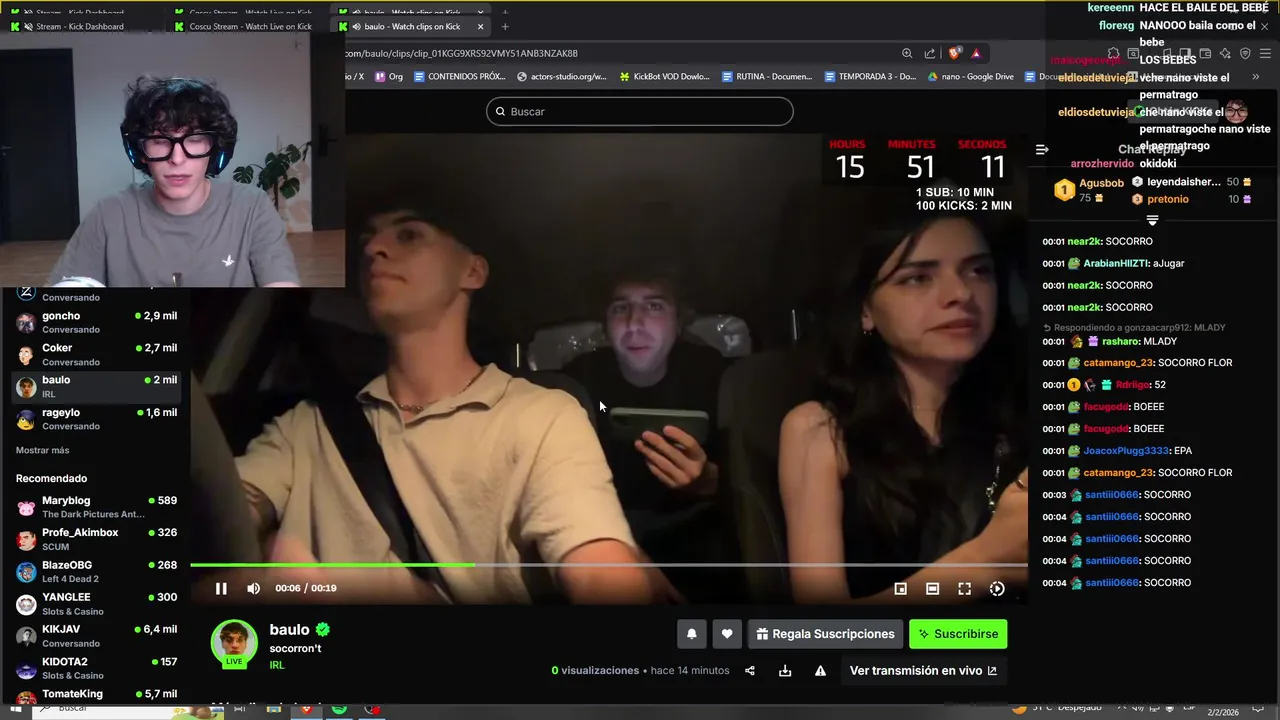Click the Brave browser icon in the taskbar
1280x720 pixels.
(307, 709)
